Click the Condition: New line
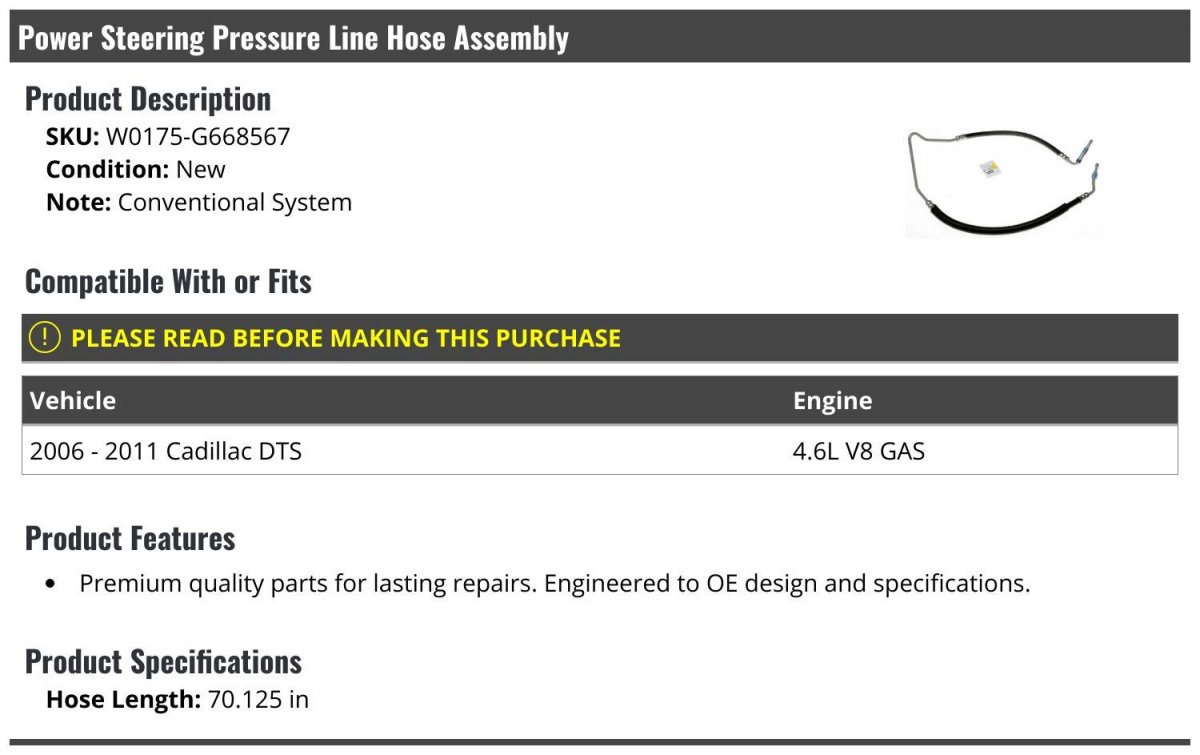Screen dimensions: 1200x755 pos(136,170)
